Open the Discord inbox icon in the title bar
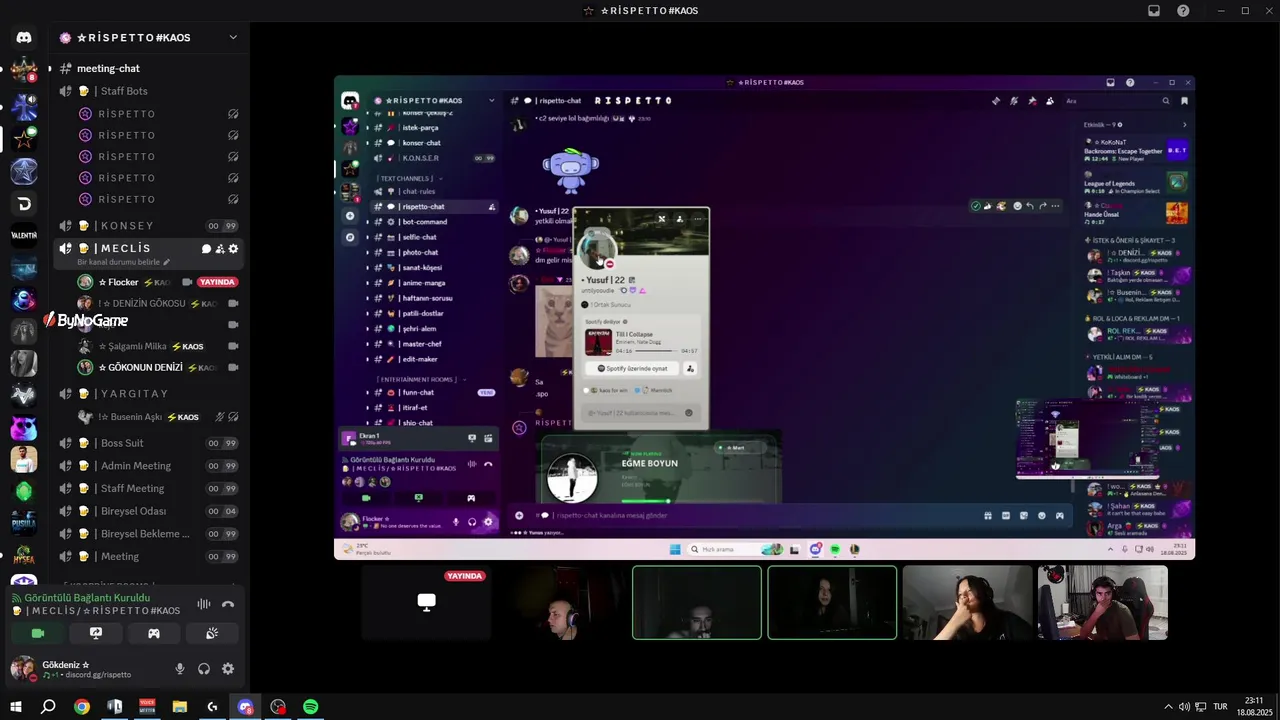 1154,11
